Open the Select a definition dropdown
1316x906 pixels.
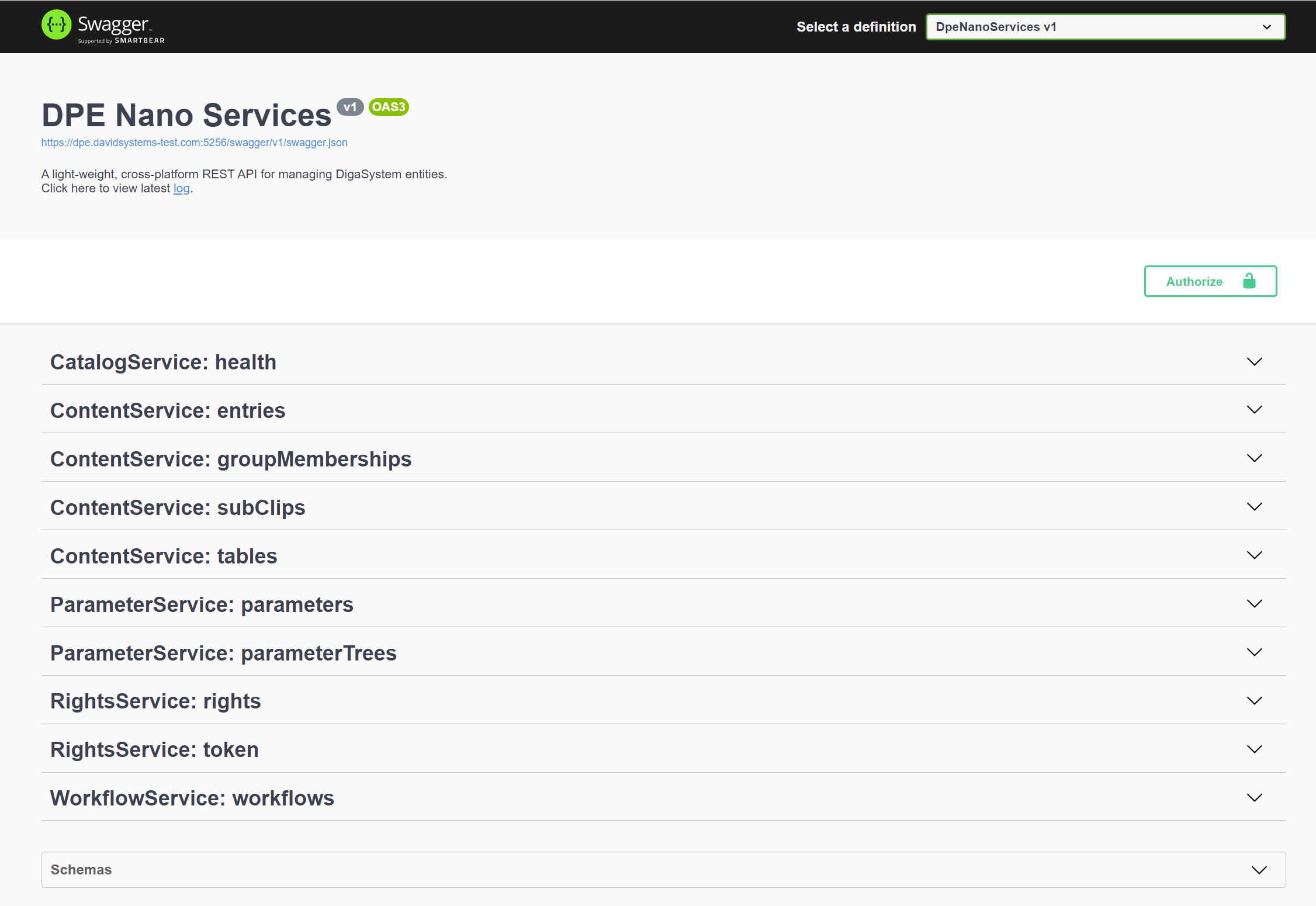pyautogui.click(x=1105, y=27)
